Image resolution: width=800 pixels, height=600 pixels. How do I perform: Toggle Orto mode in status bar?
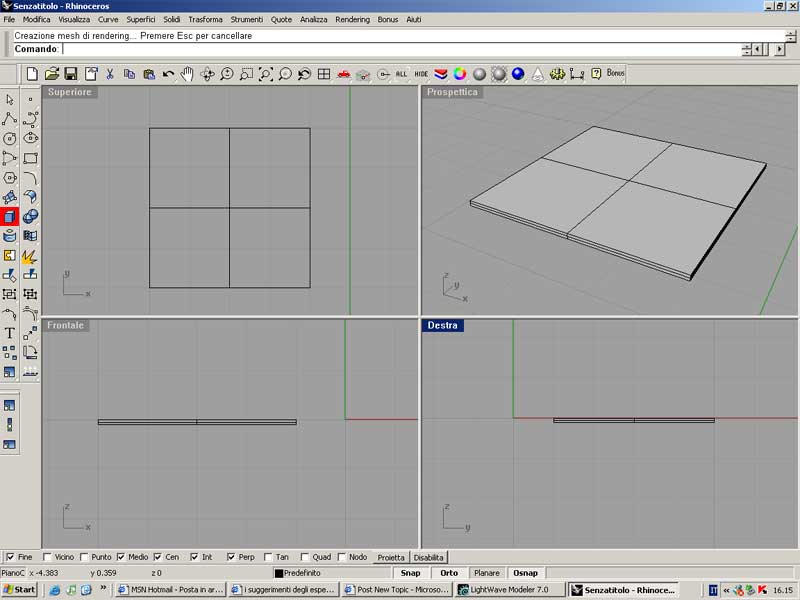(449, 573)
